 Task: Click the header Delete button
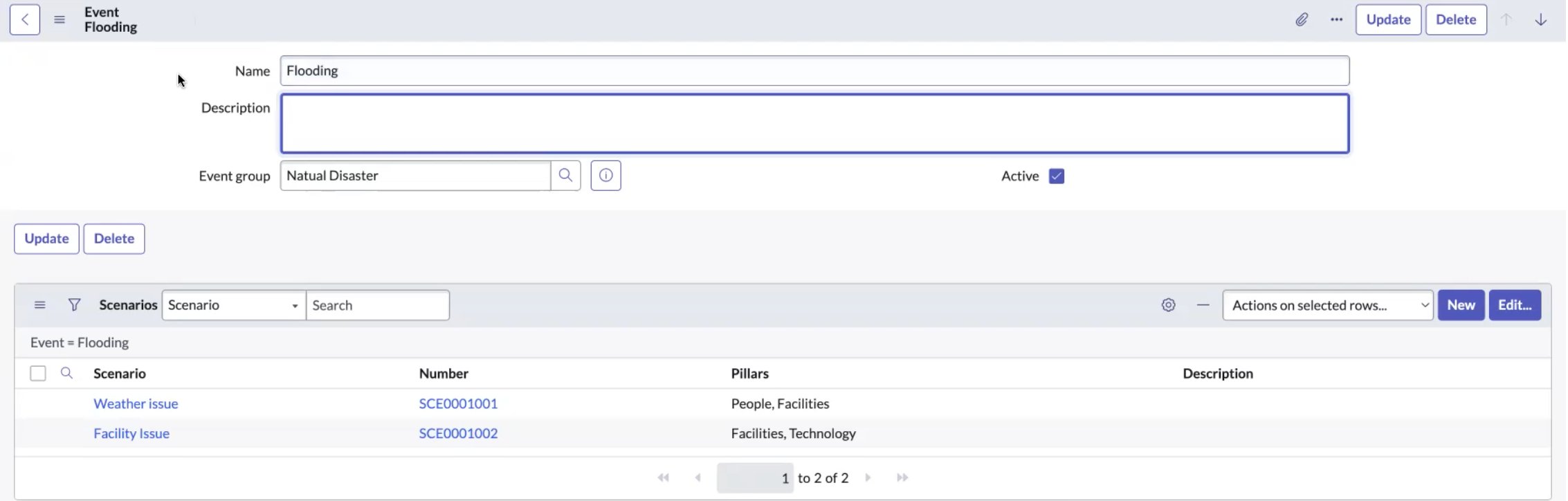point(1456,19)
